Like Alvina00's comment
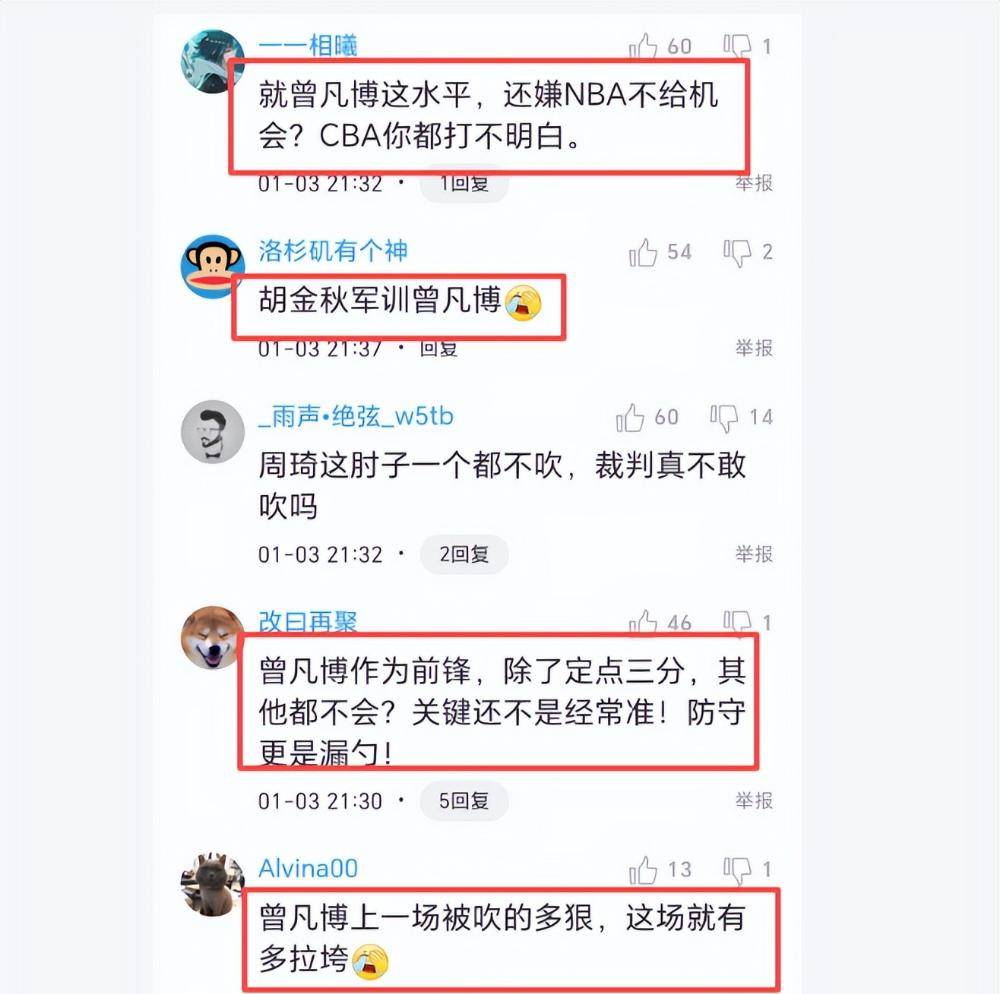1000x994 pixels. coord(643,870)
